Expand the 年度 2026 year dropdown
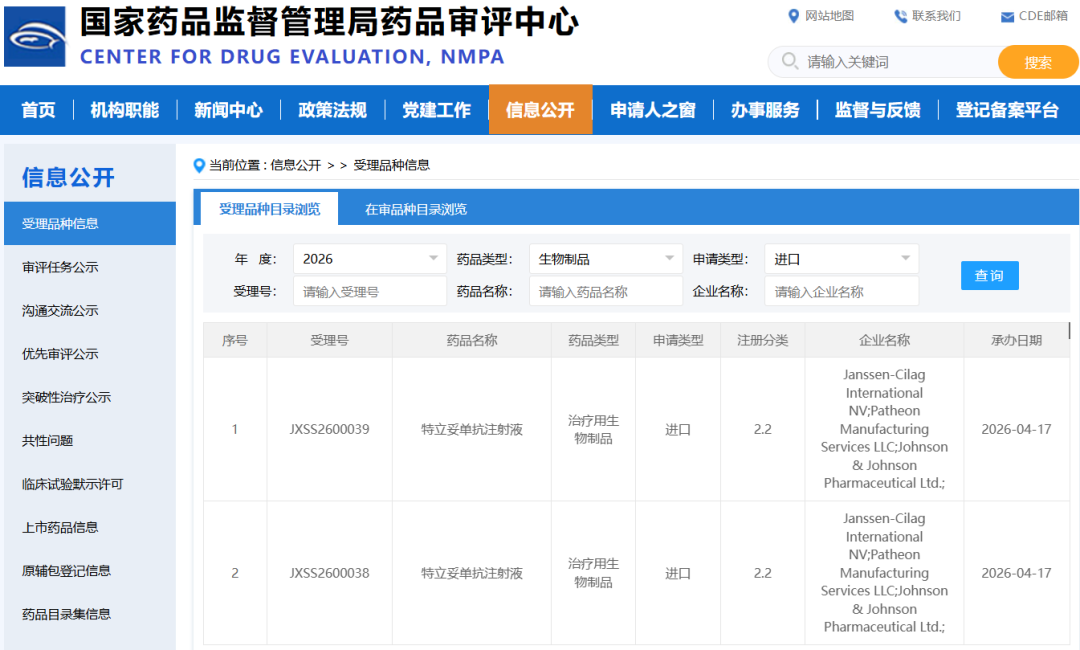 point(370,259)
